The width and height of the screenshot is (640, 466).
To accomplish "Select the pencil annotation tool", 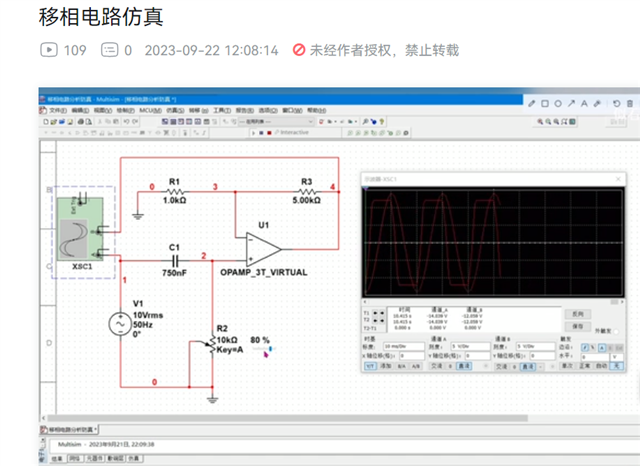I will coord(531,104).
